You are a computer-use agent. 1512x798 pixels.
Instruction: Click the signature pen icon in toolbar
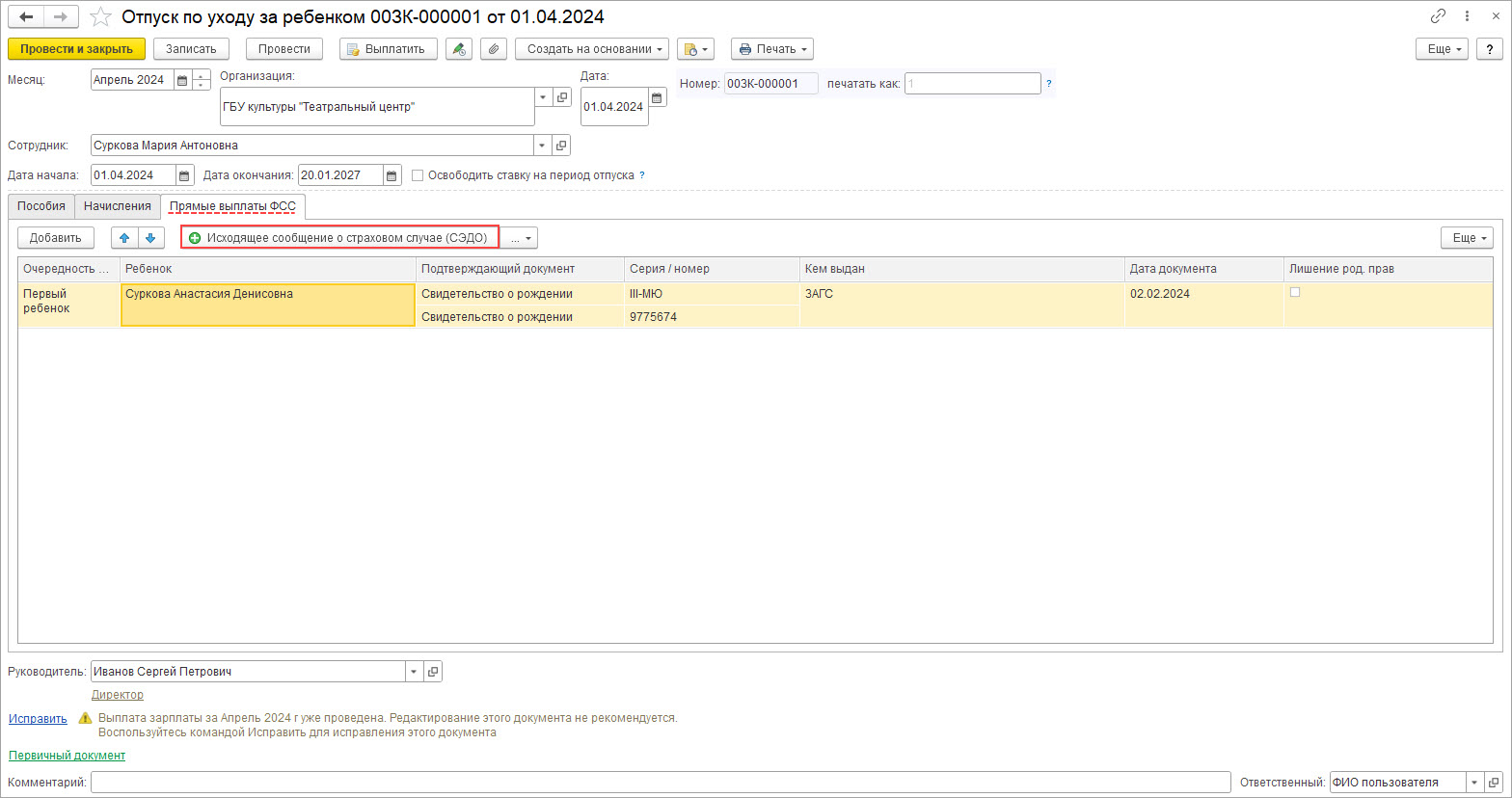tap(459, 49)
